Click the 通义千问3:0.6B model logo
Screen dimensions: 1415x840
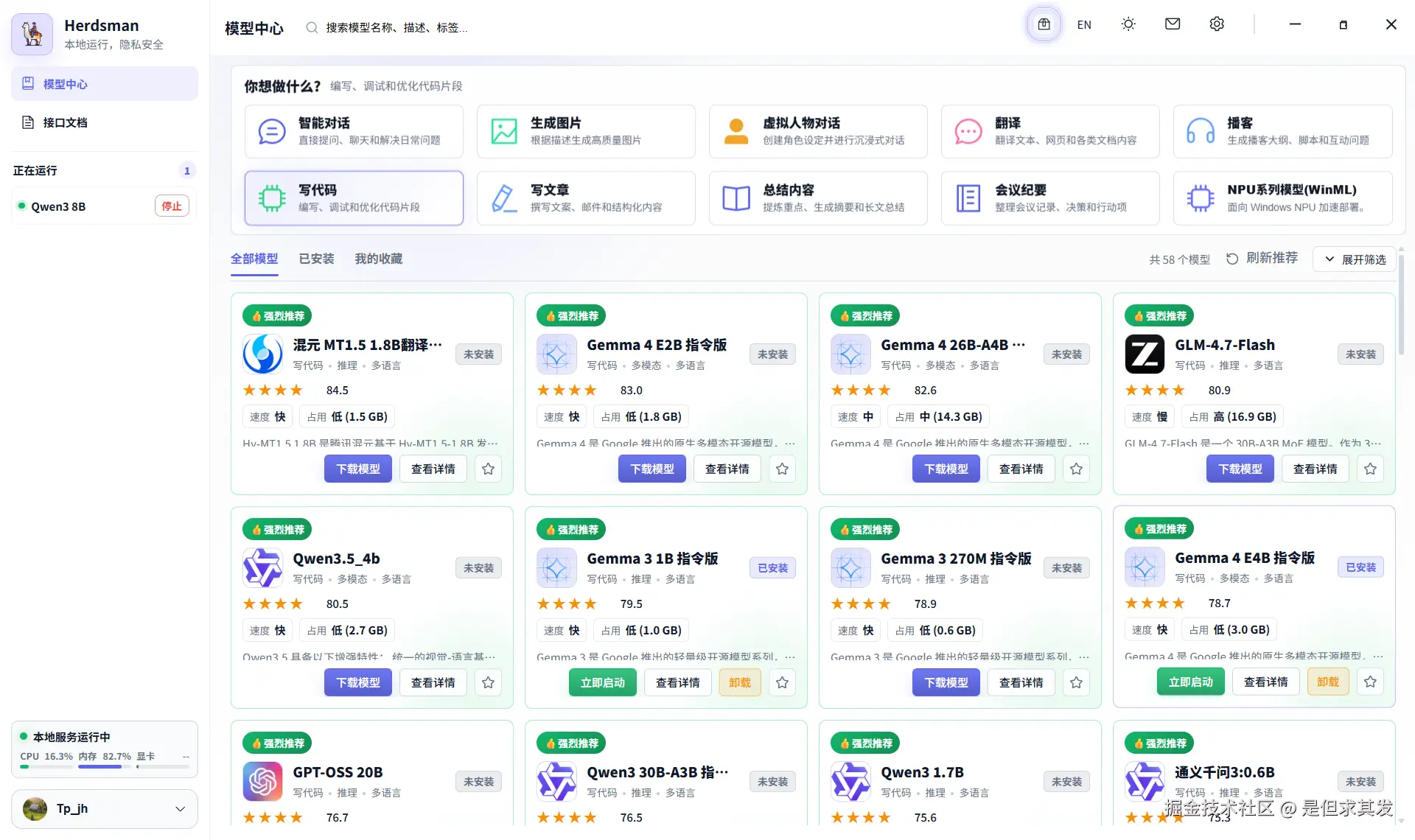click(1145, 781)
